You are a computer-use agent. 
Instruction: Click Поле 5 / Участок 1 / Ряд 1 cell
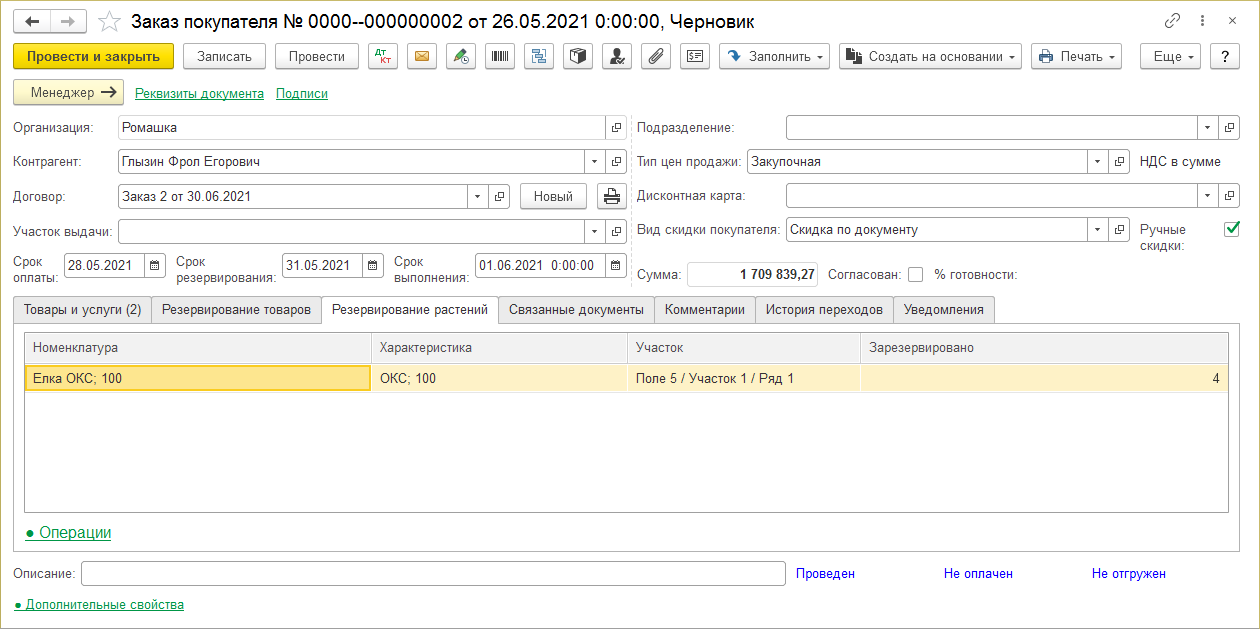744,379
